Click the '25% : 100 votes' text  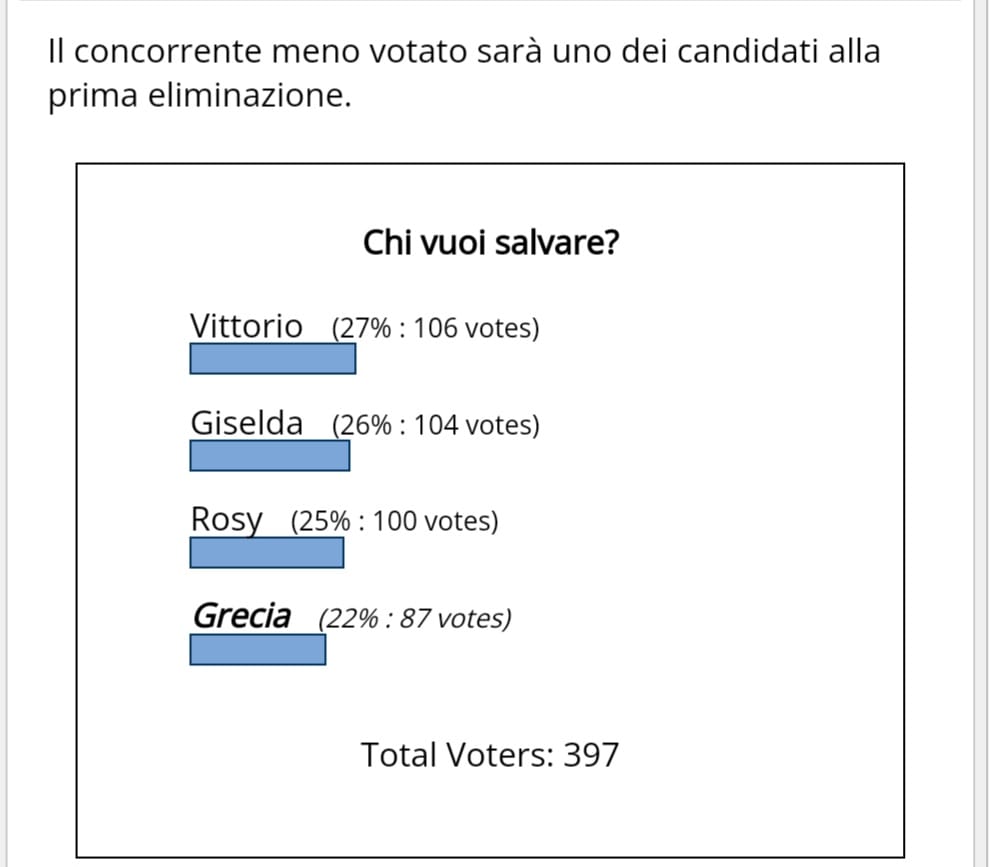395,521
